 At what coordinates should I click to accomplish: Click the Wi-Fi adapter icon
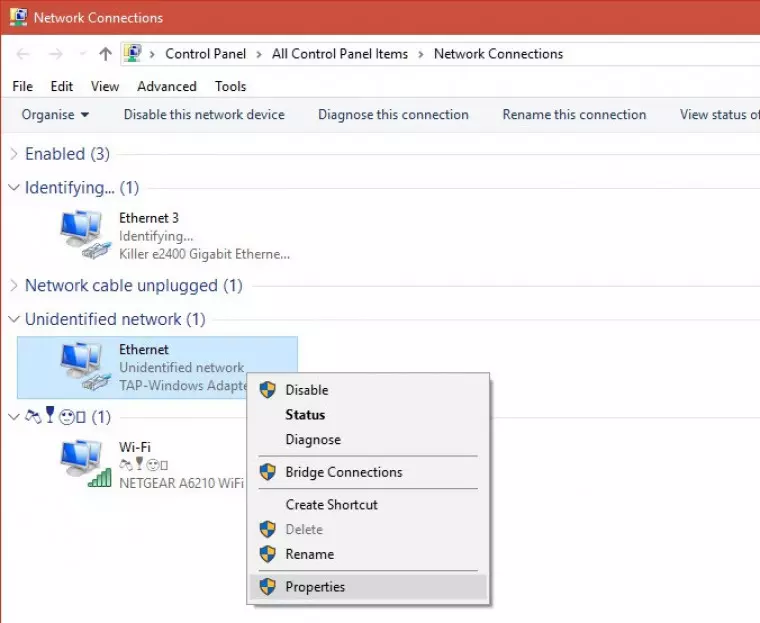pyautogui.click(x=84, y=463)
